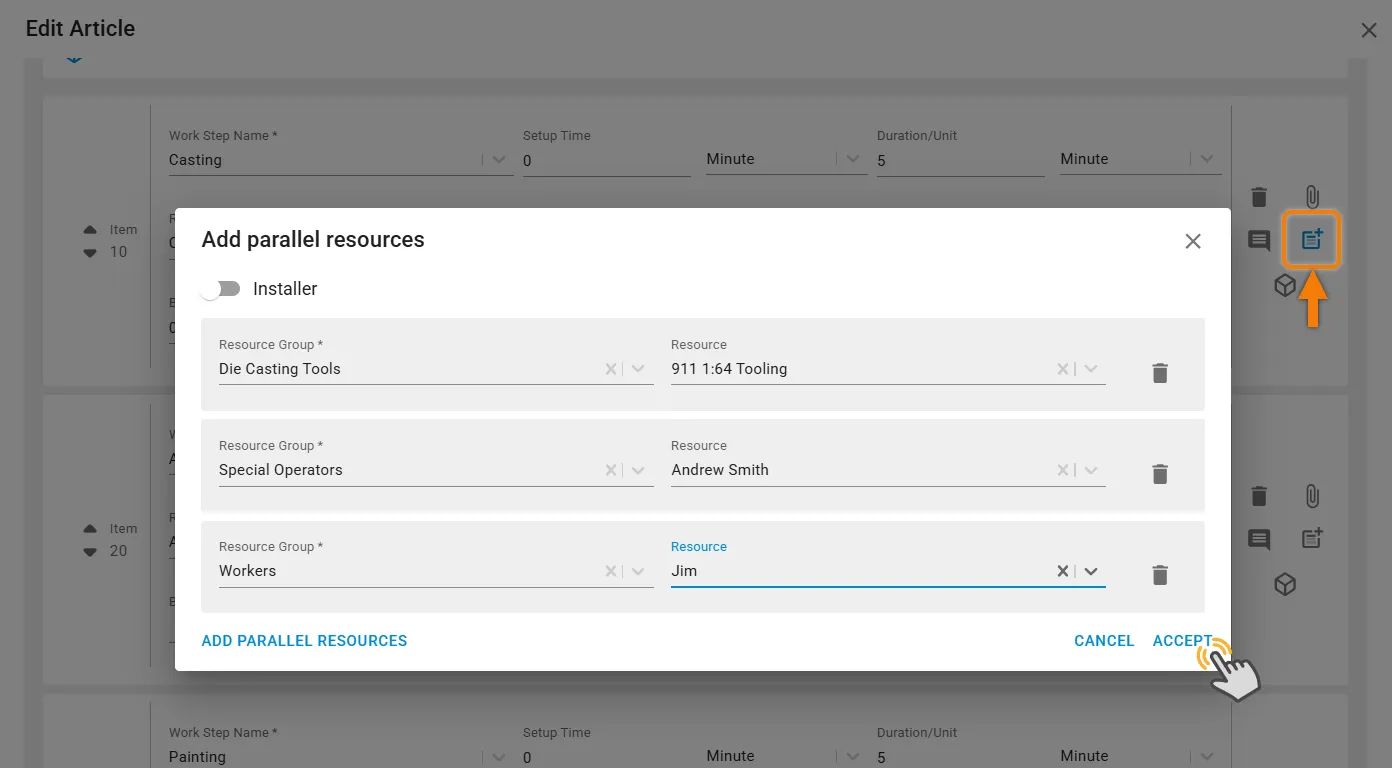This screenshot has height=768, width=1392.
Task: Move item 10 up
Action: (90, 230)
